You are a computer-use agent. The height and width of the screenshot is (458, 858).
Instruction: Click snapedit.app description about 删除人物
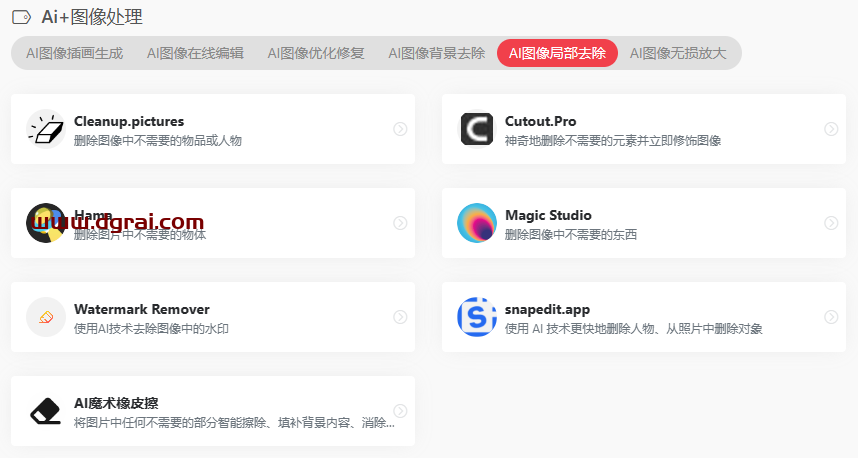pyautogui.click(x=634, y=329)
